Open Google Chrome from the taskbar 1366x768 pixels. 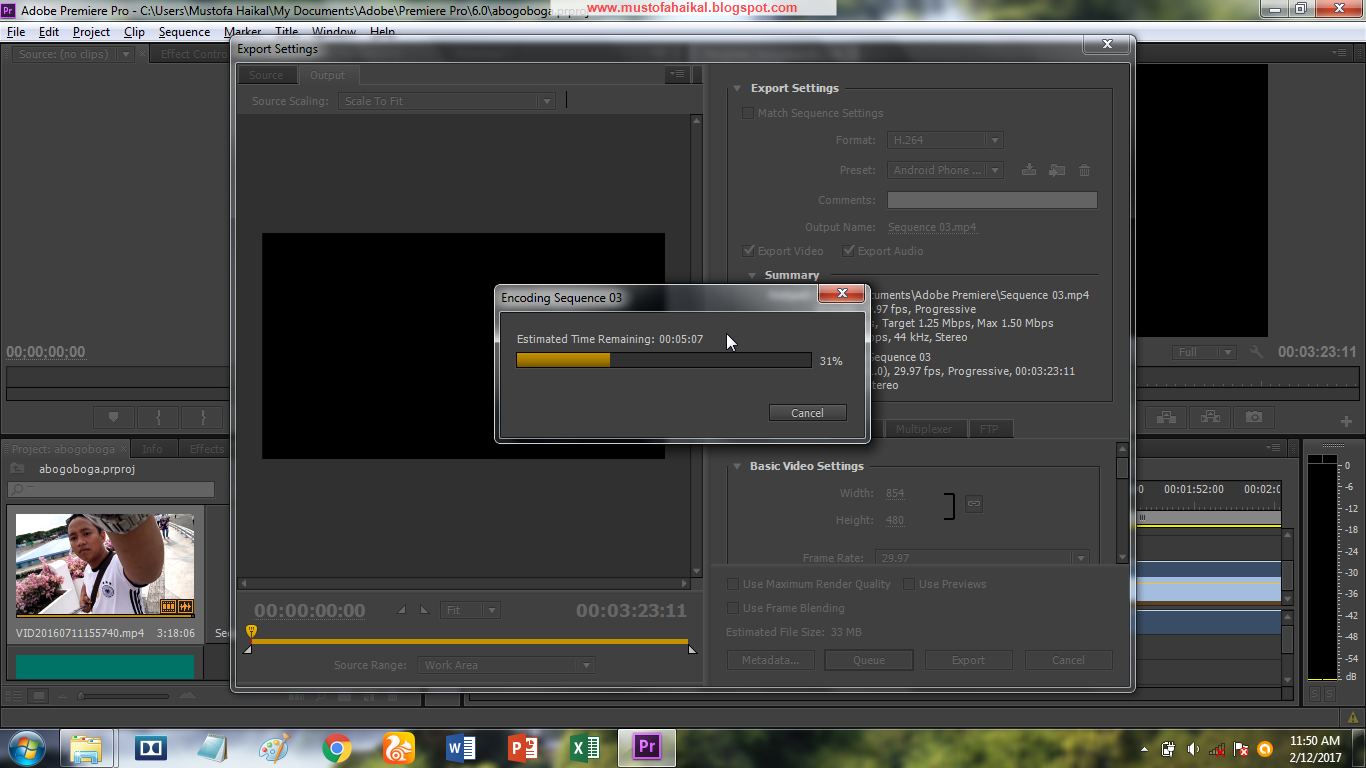(337, 748)
